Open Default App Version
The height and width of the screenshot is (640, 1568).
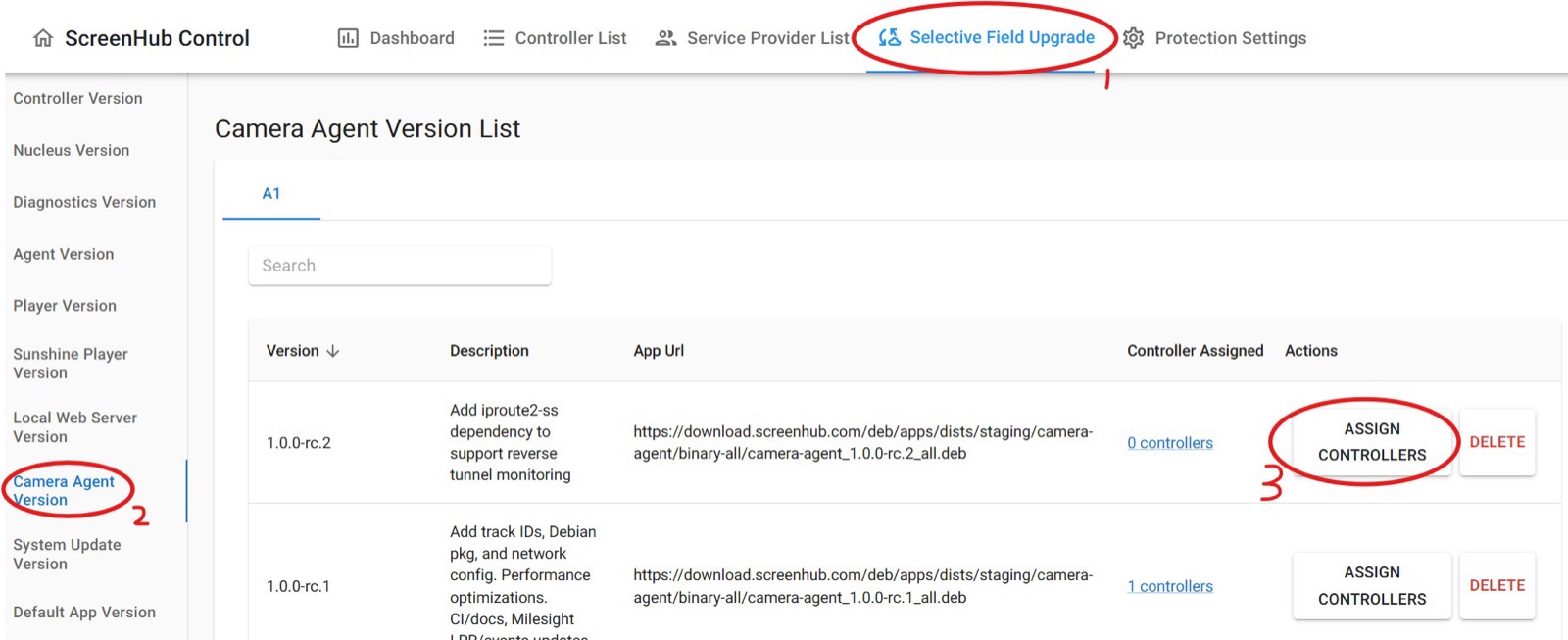[x=84, y=613]
